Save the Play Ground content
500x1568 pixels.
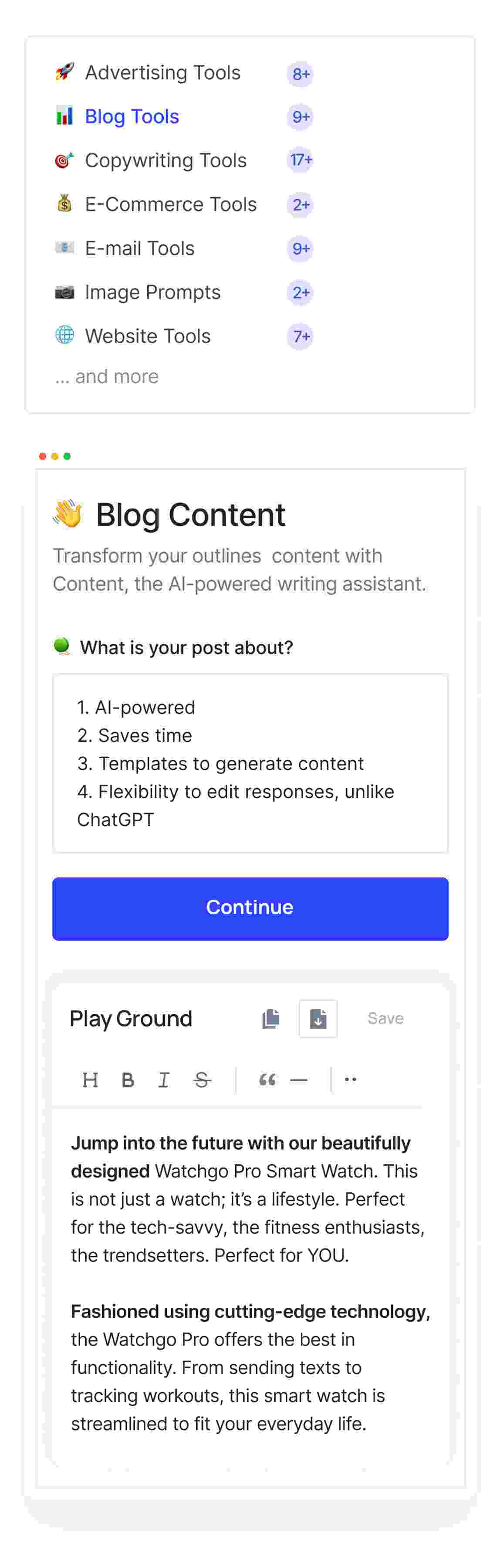point(385,1018)
